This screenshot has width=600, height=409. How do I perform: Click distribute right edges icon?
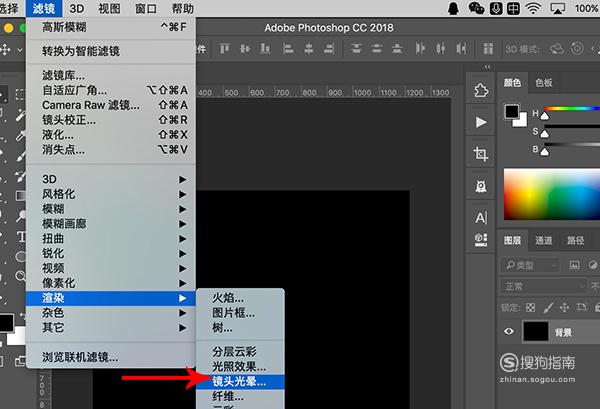pos(461,49)
